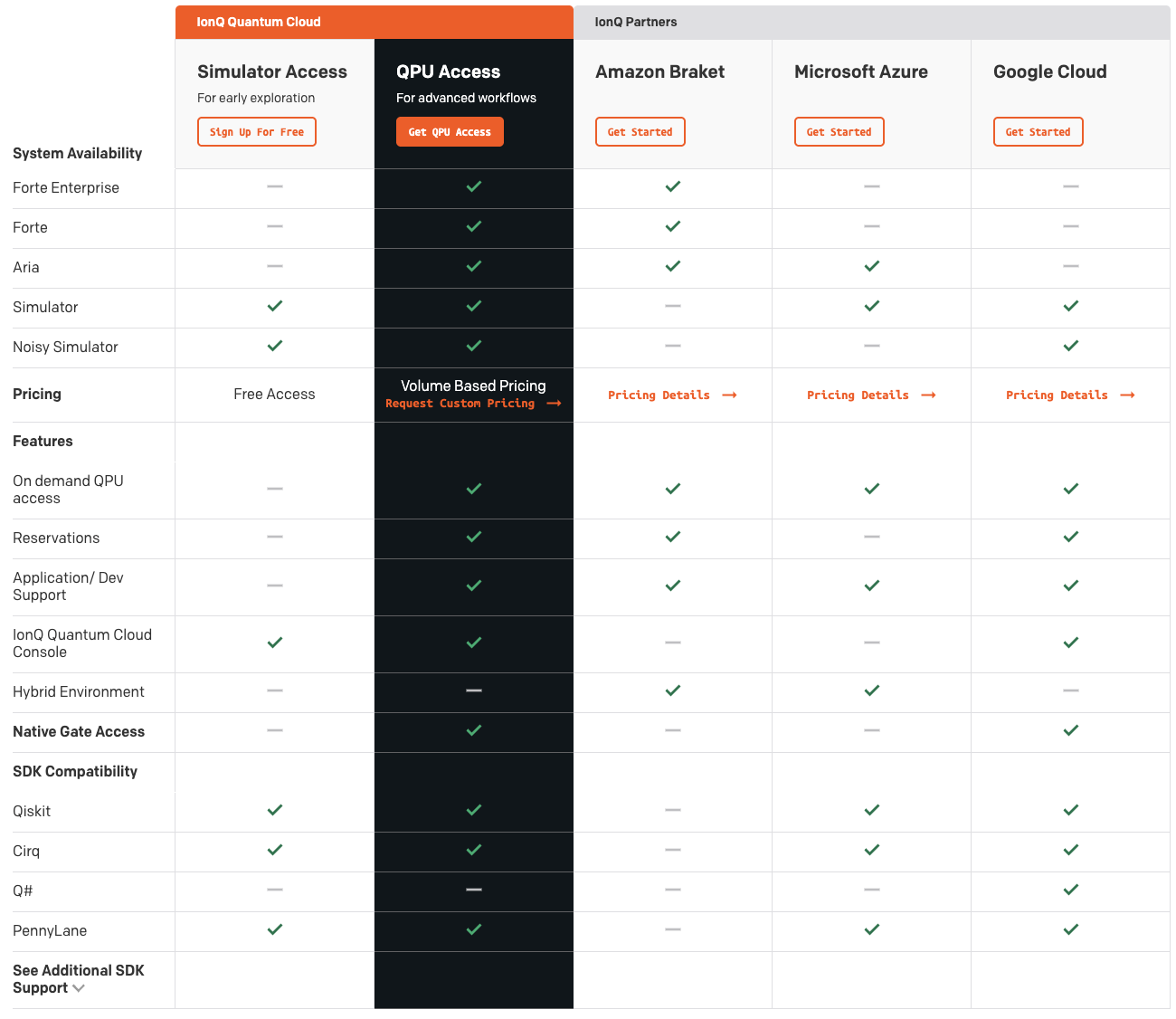The image size is (1176, 1019).
Task: Click the Q# checkmark under Google Cloud
Action: (x=1070, y=890)
